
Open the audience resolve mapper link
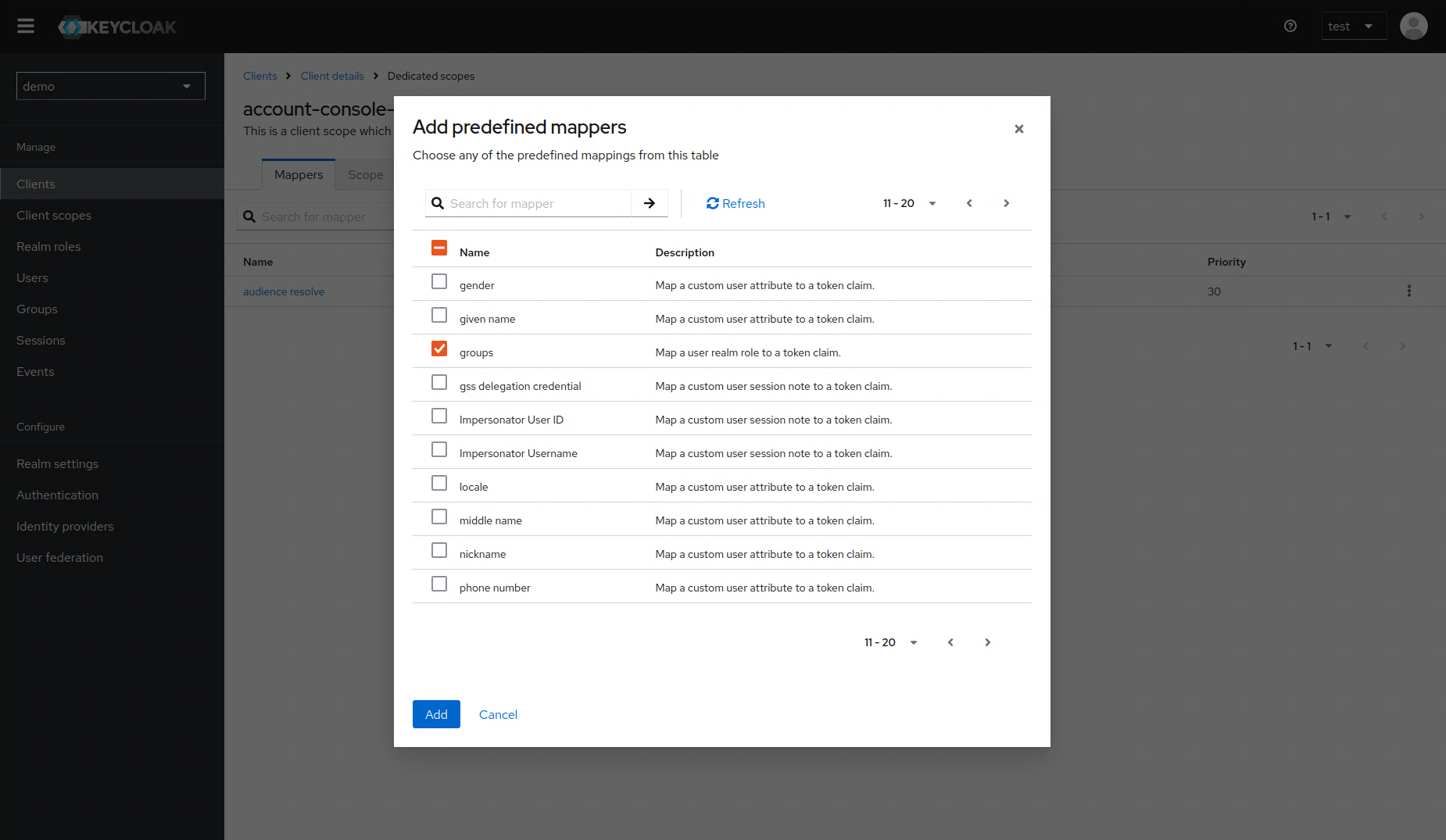pyautogui.click(x=284, y=291)
